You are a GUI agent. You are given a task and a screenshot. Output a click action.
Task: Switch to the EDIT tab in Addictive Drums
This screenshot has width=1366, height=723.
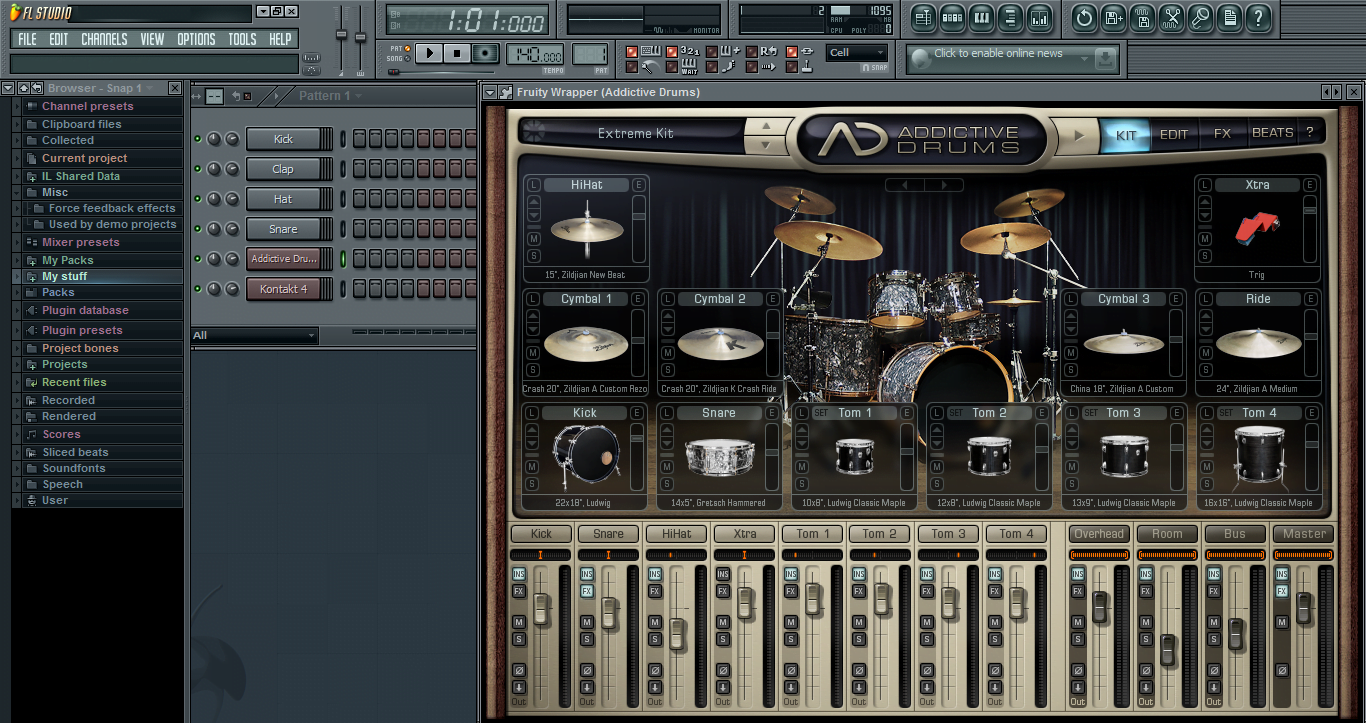coord(1174,134)
